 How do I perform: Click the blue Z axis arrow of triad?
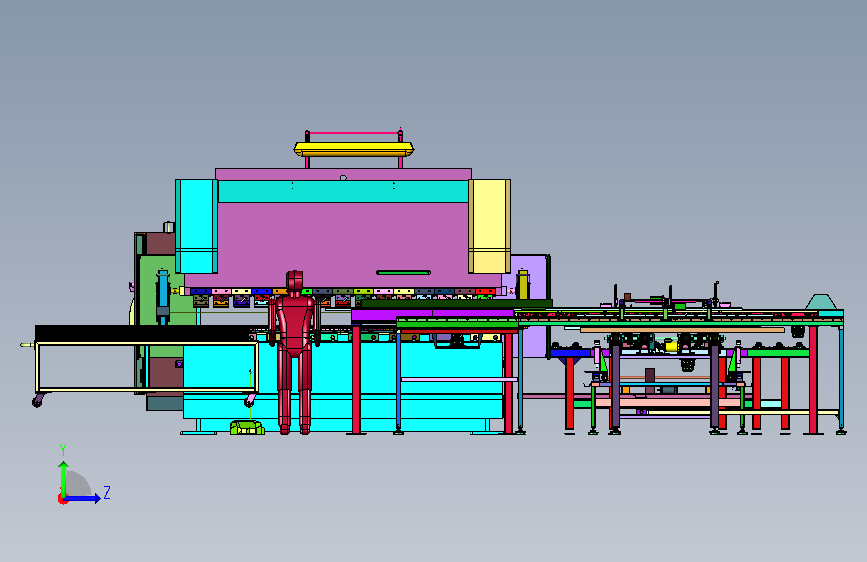coord(83,498)
